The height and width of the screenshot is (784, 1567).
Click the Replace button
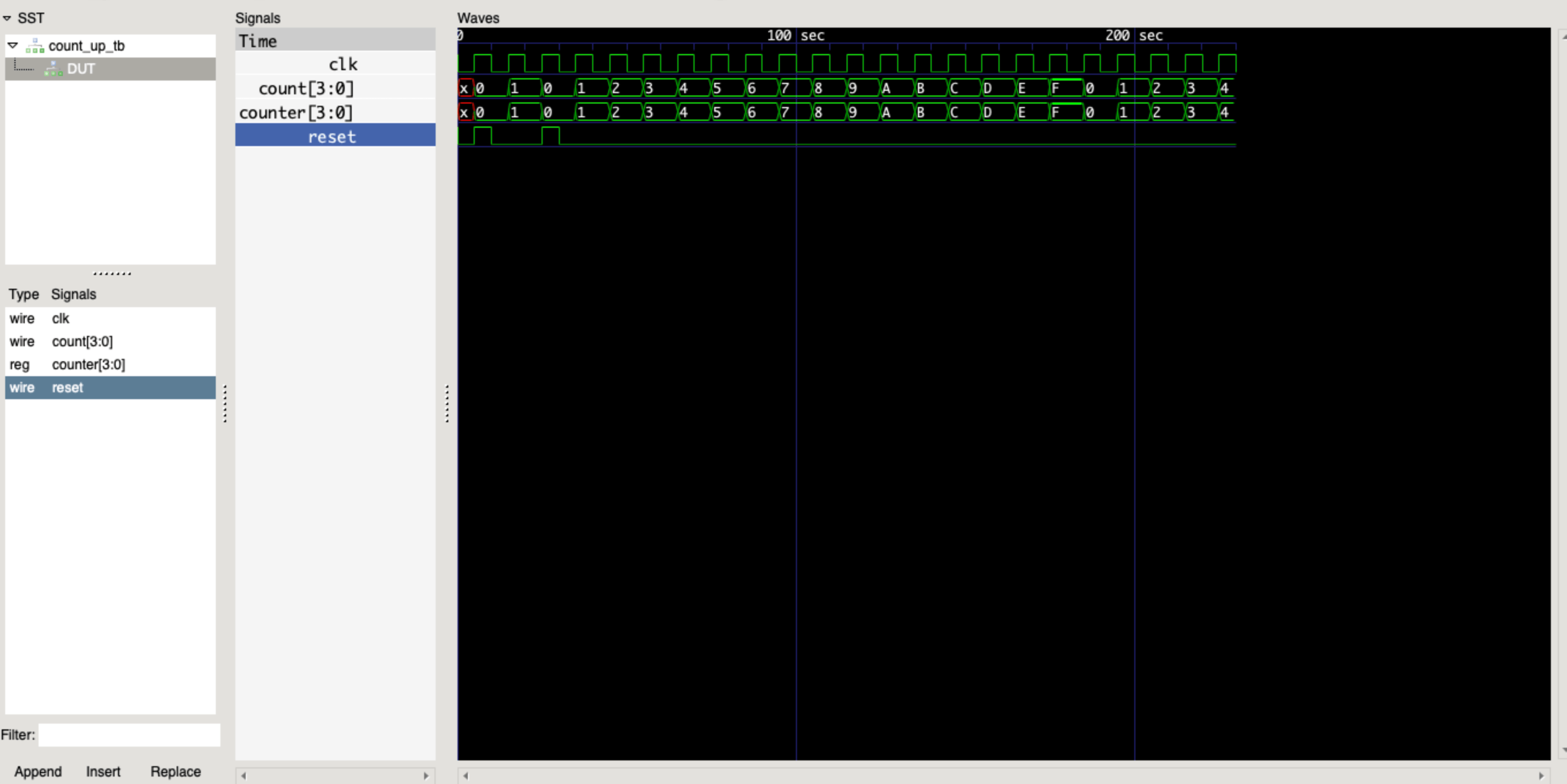pos(175,771)
